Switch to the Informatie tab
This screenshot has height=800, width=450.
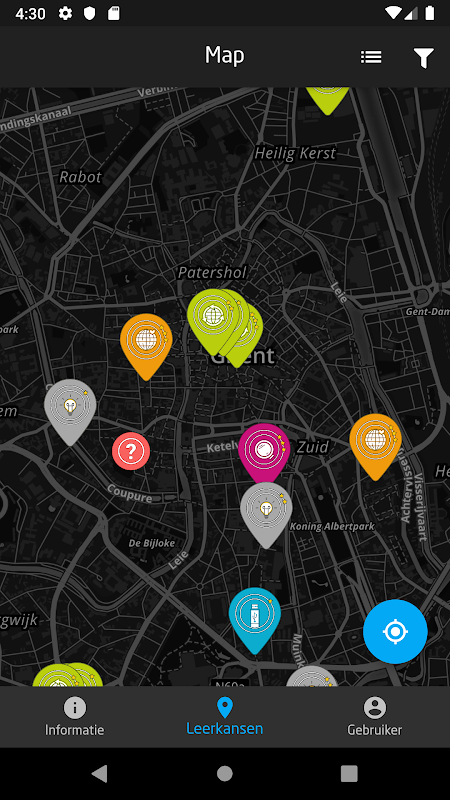(74, 717)
